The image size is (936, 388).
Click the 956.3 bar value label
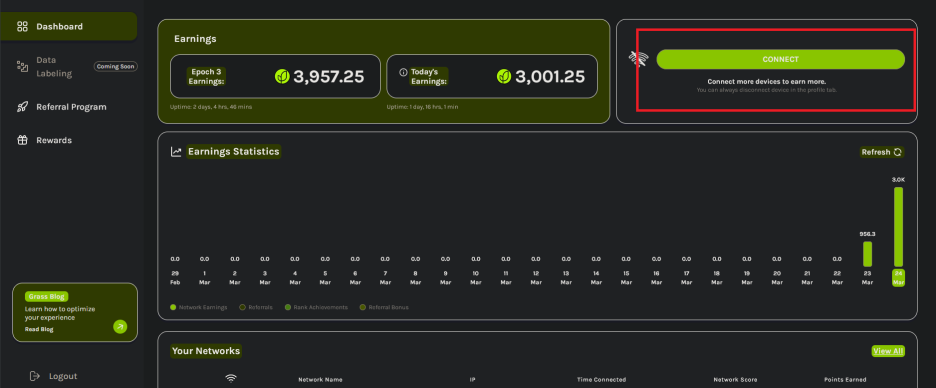click(867, 234)
